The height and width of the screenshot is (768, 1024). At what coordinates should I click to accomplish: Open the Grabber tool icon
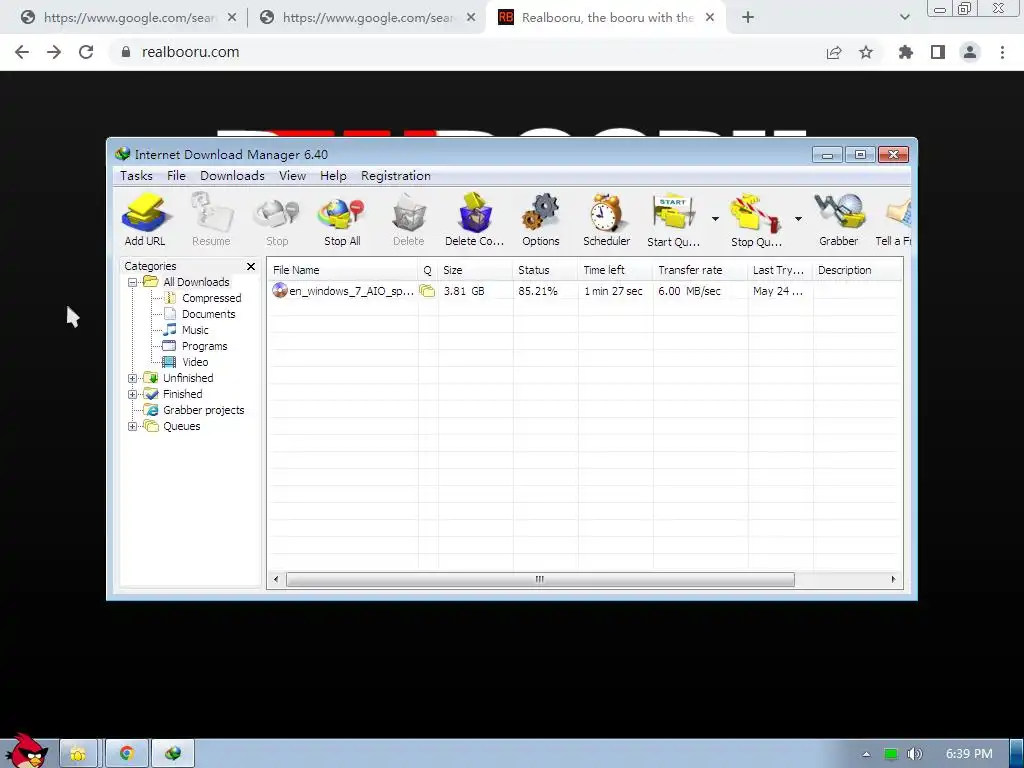point(839,219)
